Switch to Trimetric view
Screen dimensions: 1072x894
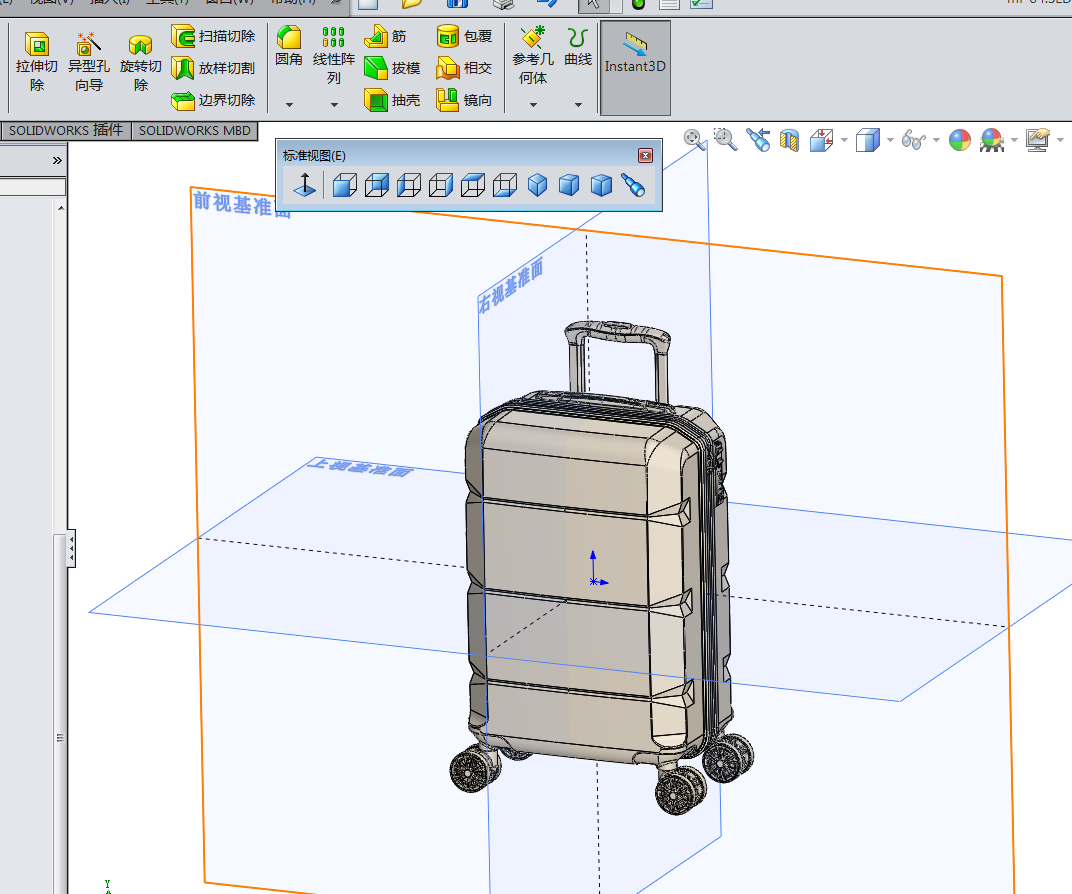[570, 185]
